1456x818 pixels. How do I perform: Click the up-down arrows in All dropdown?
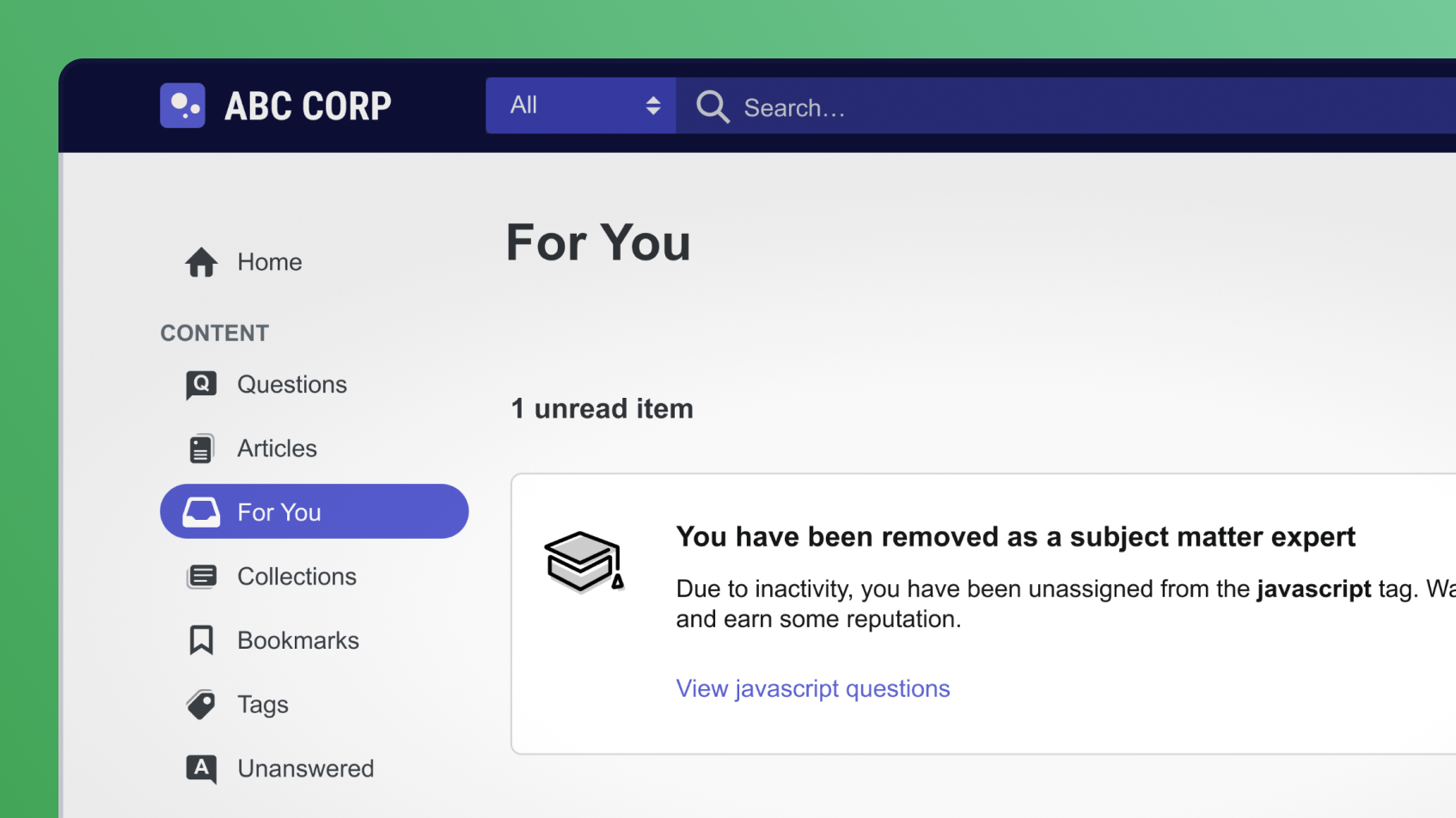click(x=653, y=106)
